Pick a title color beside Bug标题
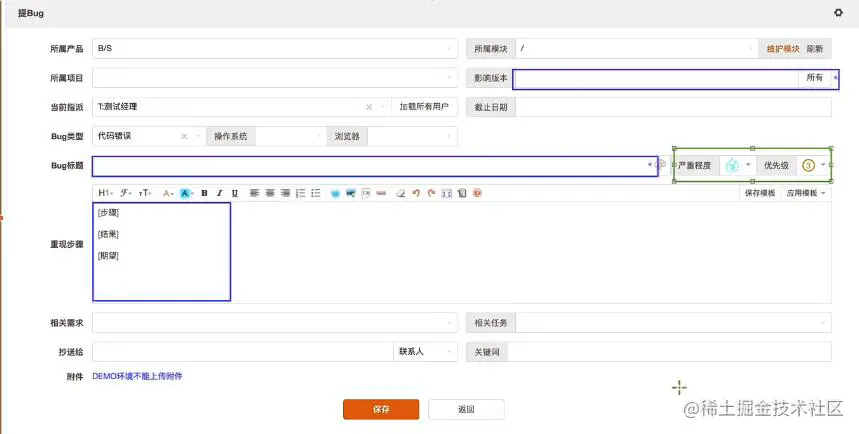859x434 pixels. pos(661,164)
